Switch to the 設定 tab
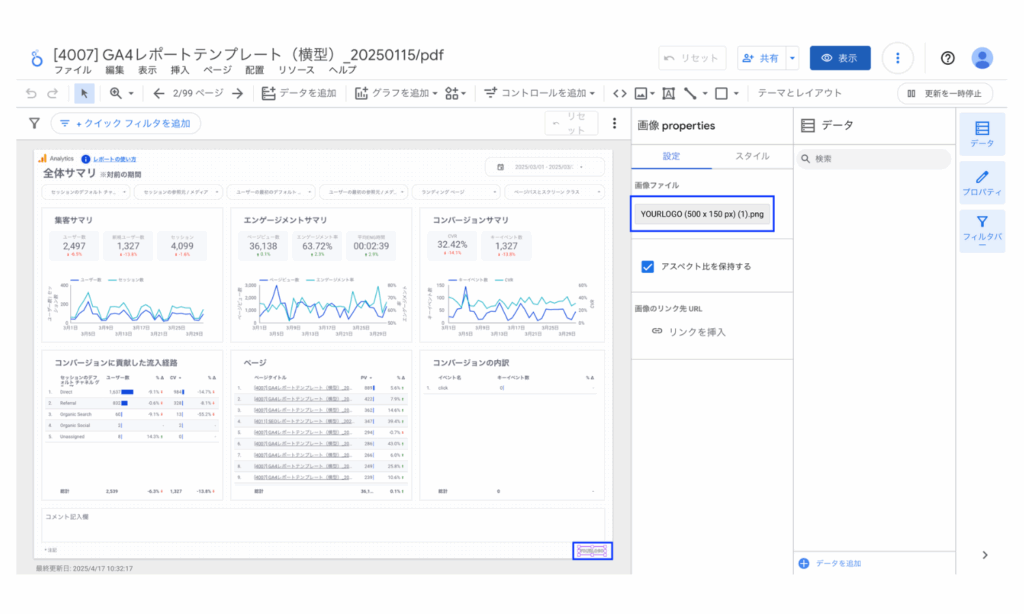 [671, 157]
